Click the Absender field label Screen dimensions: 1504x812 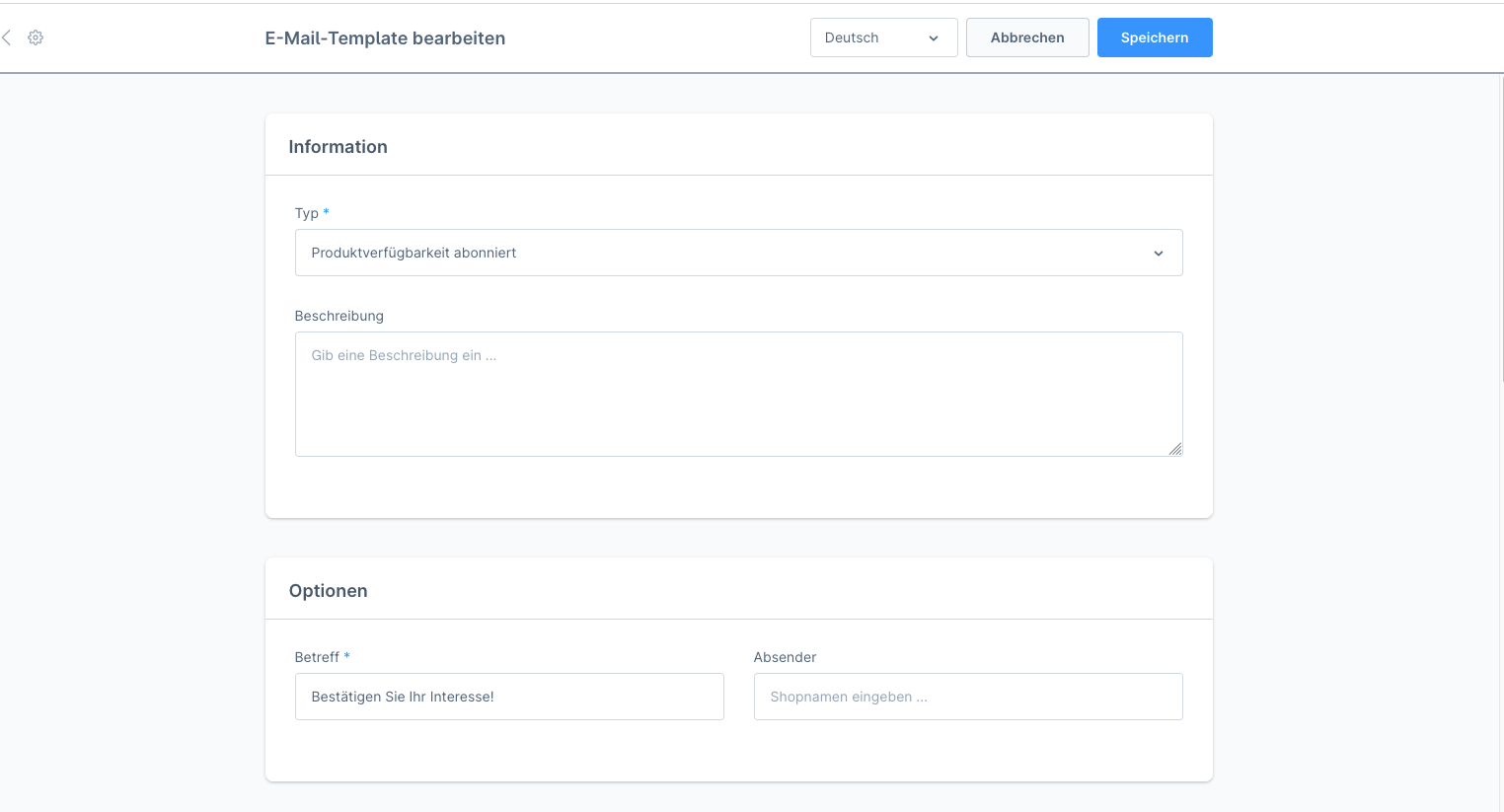click(x=785, y=657)
